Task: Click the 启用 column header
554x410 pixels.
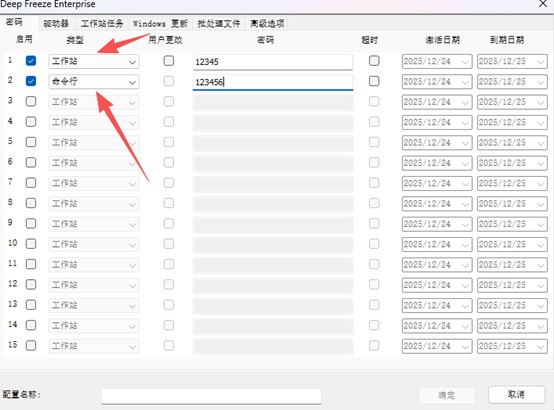Action: [24, 39]
